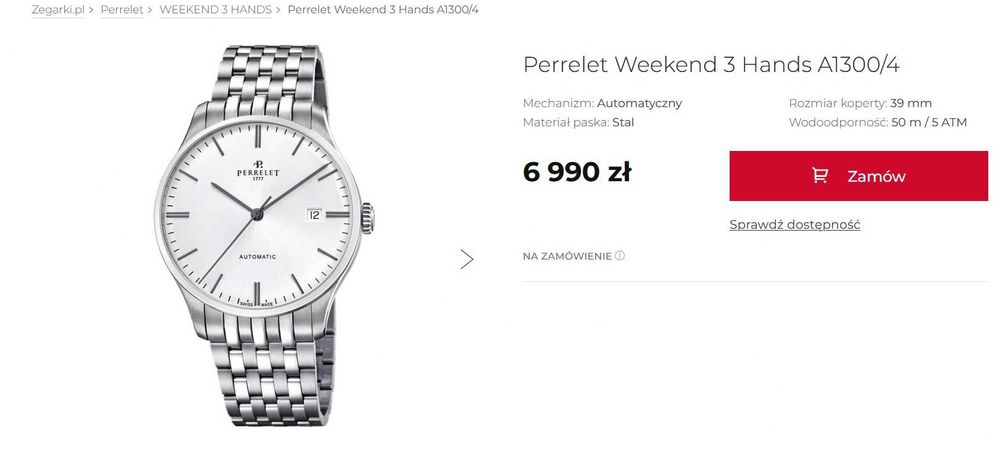Click current breadcrumb Perrelet Weekend 3 Hands A1300/4
The width and height of the screenshot is (1000, 460).
click(x=383, y=10)
